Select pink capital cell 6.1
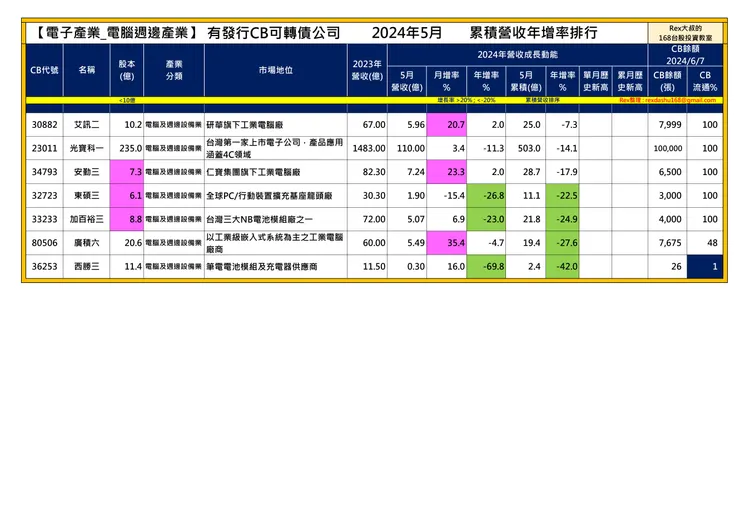The width and height of the screenshot is (740, 523). (126, 195)
